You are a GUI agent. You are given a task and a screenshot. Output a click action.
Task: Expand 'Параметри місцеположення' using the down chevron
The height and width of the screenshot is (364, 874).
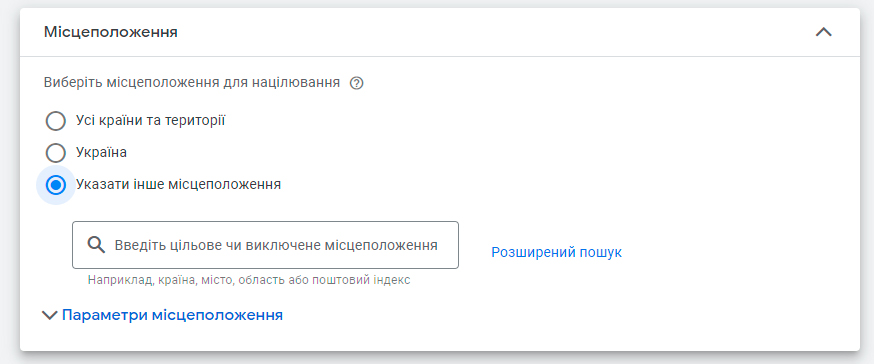(x=50, y=316)
